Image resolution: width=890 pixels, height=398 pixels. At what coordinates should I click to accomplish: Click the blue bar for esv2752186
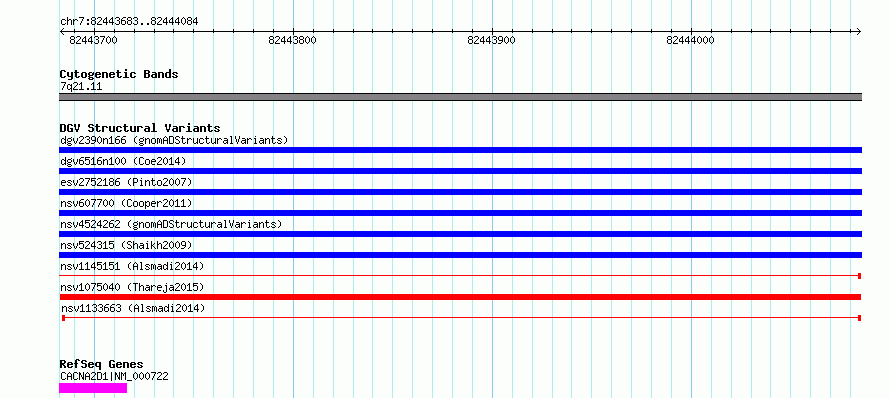click(460, 192)
